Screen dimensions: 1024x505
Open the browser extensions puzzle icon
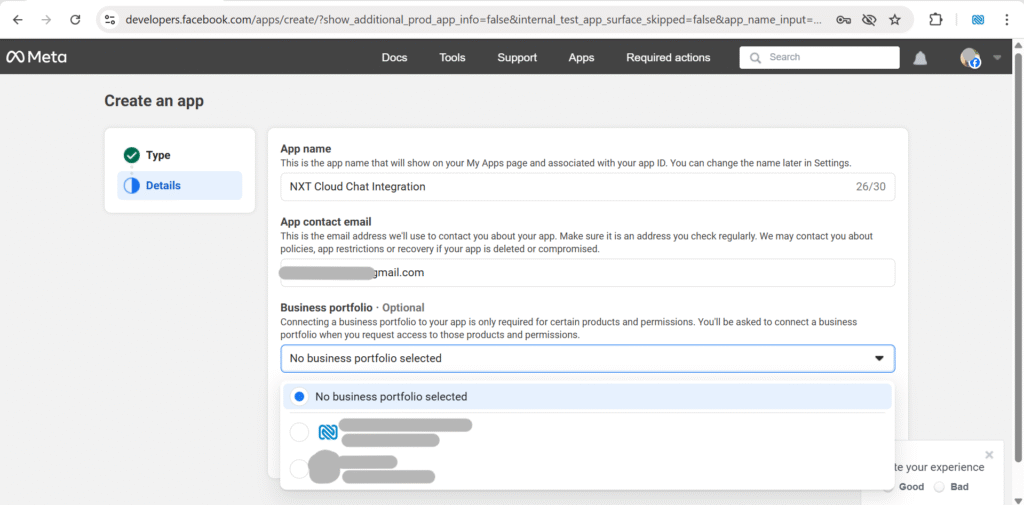(x=936, y=19)
